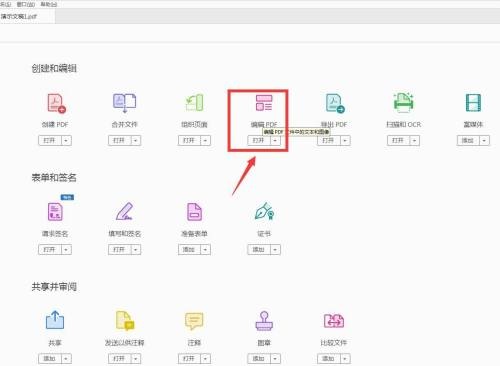500x366 pixels.
Task: Open the Help (帮助) menu
Action: coord(49,4)
